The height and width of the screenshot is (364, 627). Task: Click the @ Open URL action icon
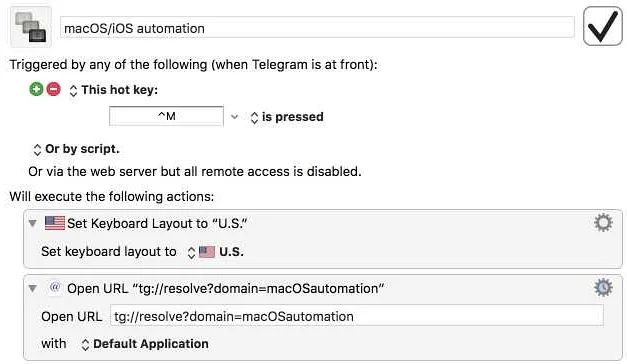[55, 288]
